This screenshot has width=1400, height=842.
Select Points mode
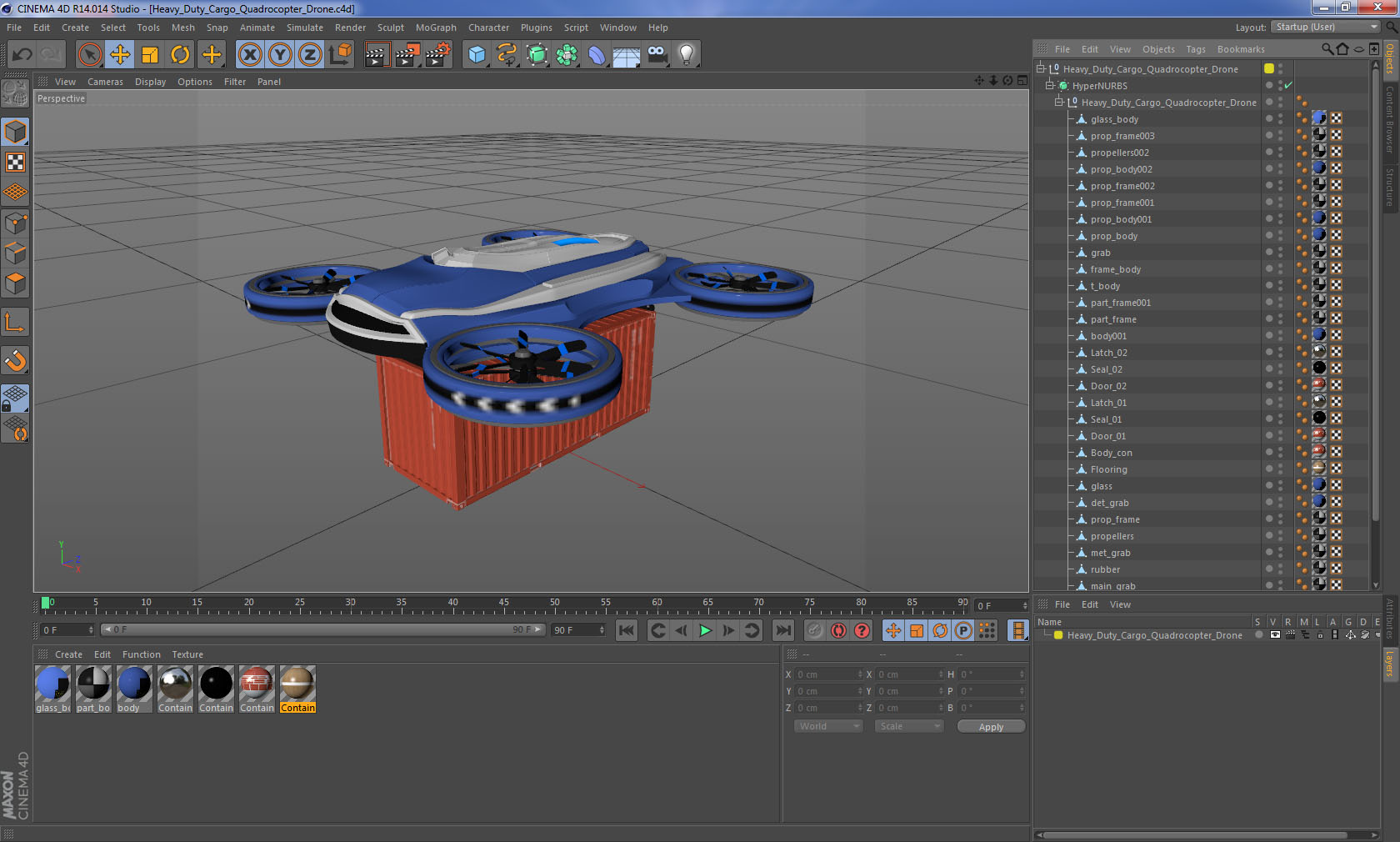16,223
